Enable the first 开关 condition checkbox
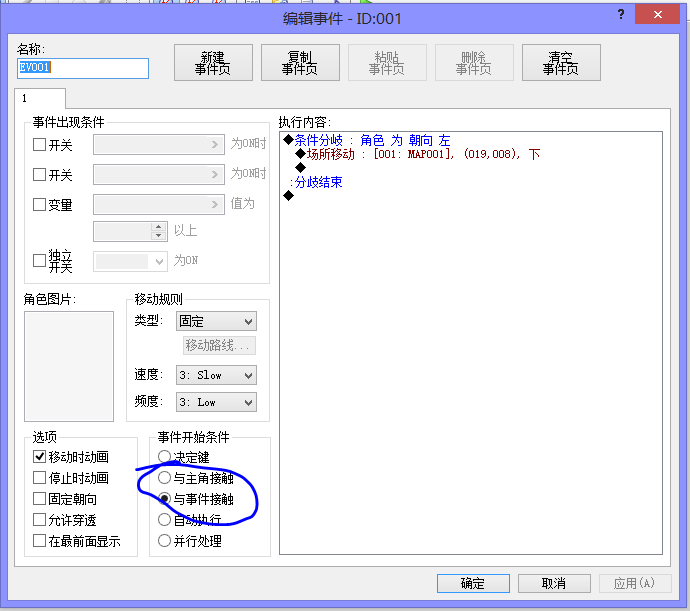Viewport: 690px width, 611px height. pyautogui.click(x=40, y=144)
